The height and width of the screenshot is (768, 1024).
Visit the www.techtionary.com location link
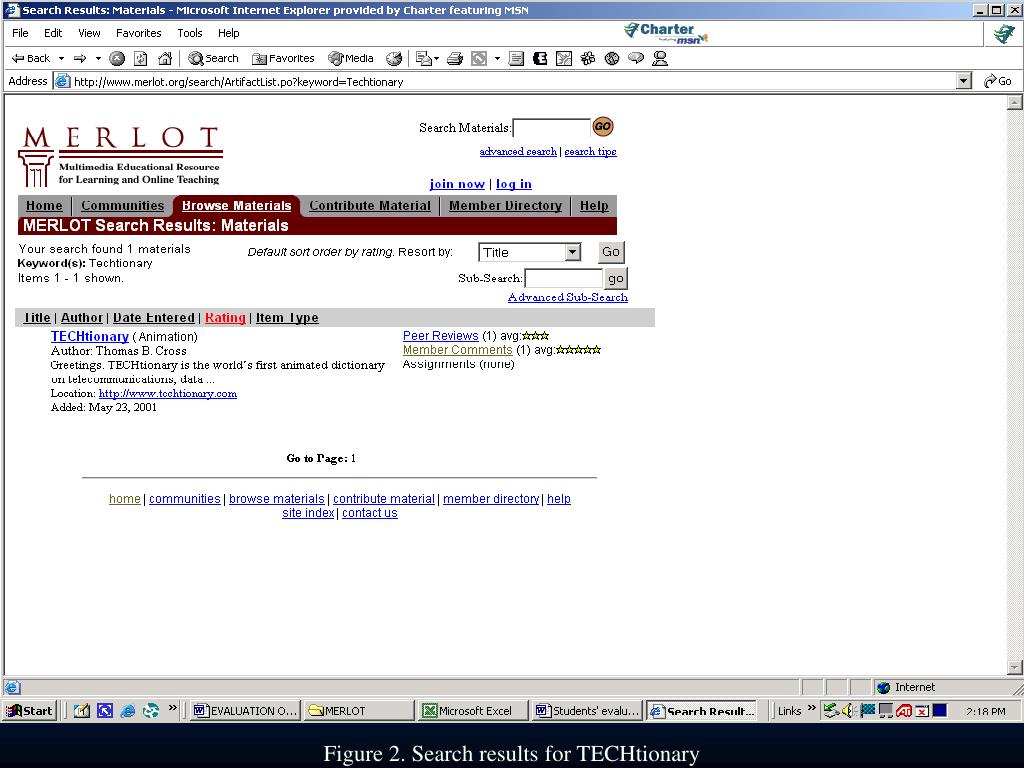click(168, 393)
